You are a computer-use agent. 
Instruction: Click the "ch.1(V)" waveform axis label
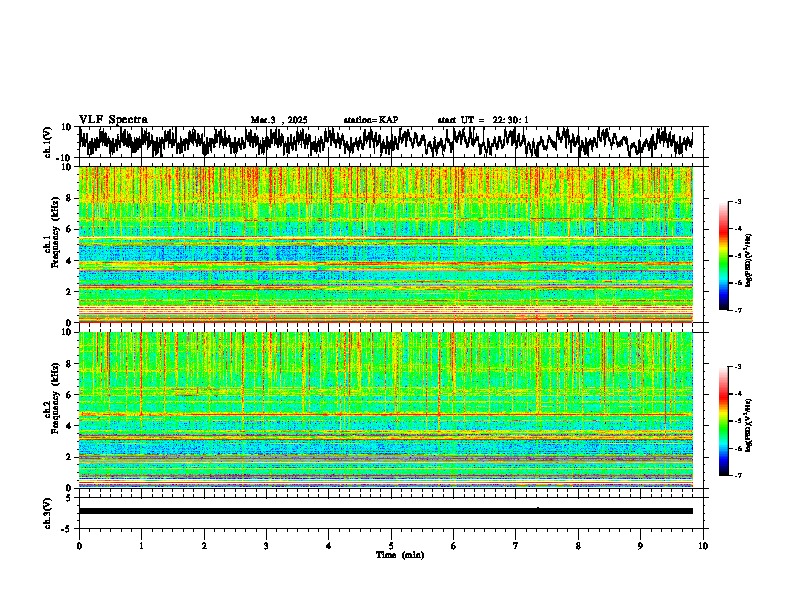tap(48, 142)
